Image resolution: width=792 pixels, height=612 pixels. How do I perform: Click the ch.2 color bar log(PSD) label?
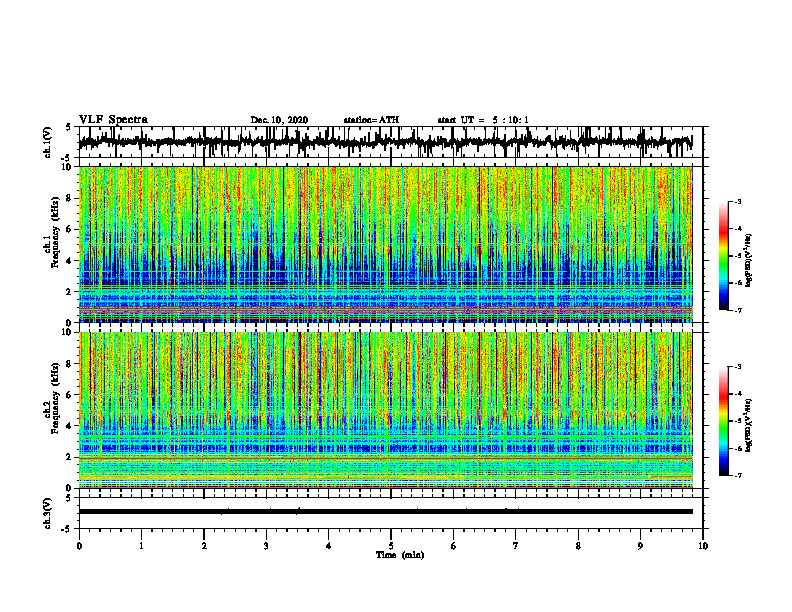(749, 425)
